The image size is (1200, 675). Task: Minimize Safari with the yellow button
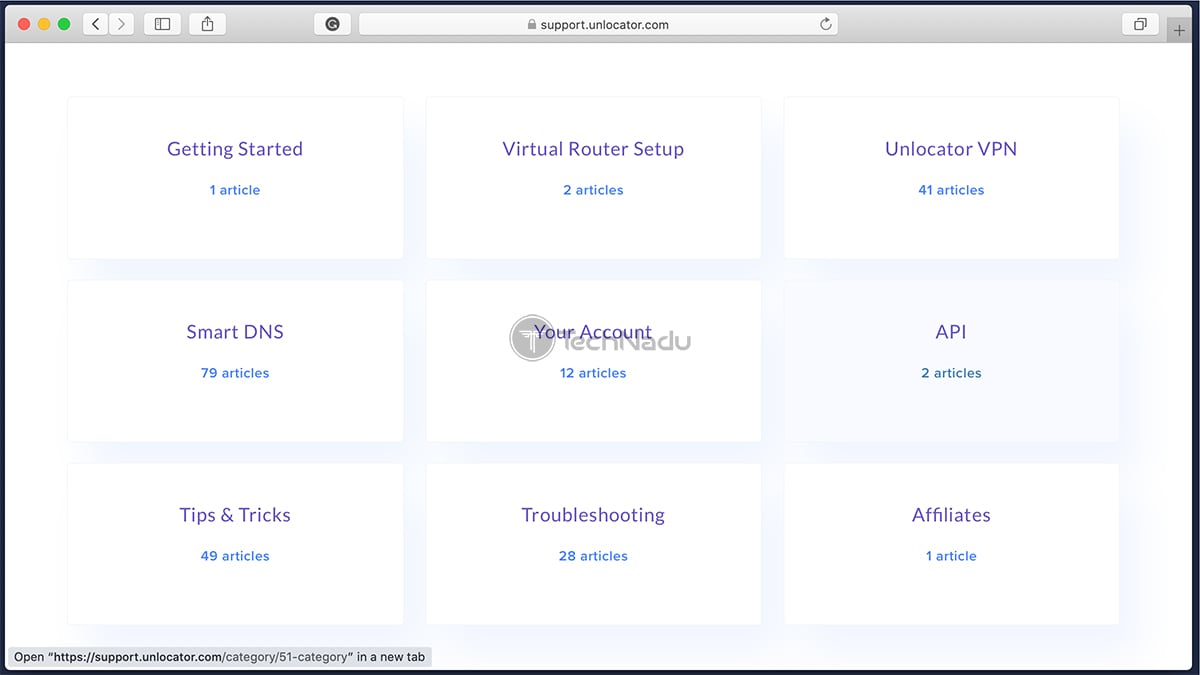coord(44,24)
